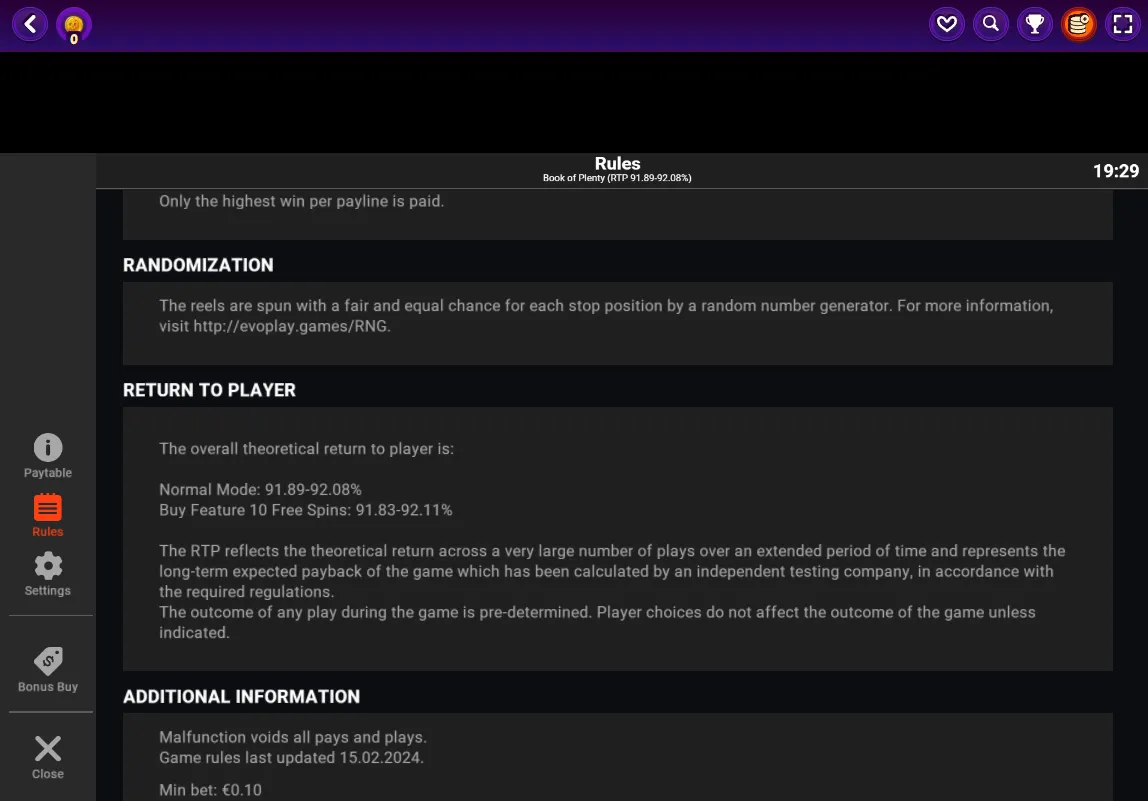Open the search magnifier icon
Image resolution: width=1148 pixels, height=801 pixels.
991,24
